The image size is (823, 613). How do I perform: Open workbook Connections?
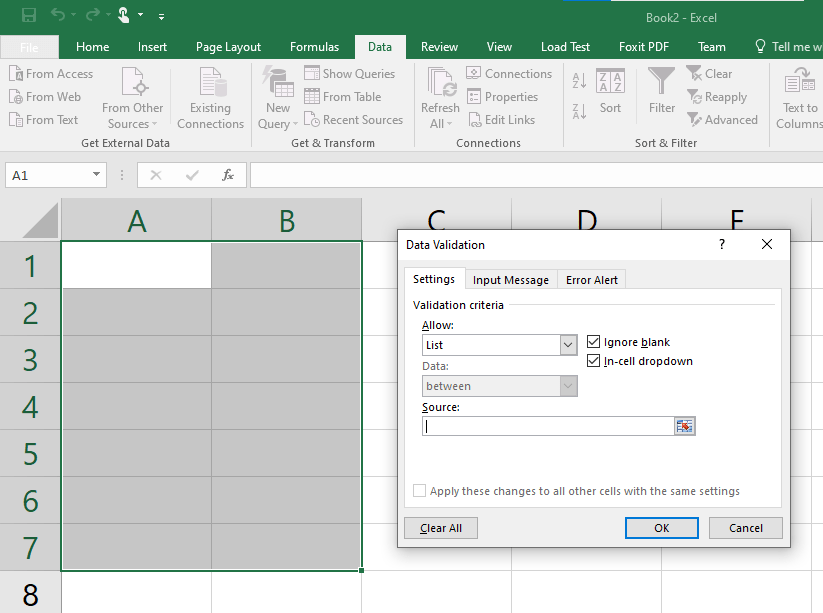click(x=509, y=73)
